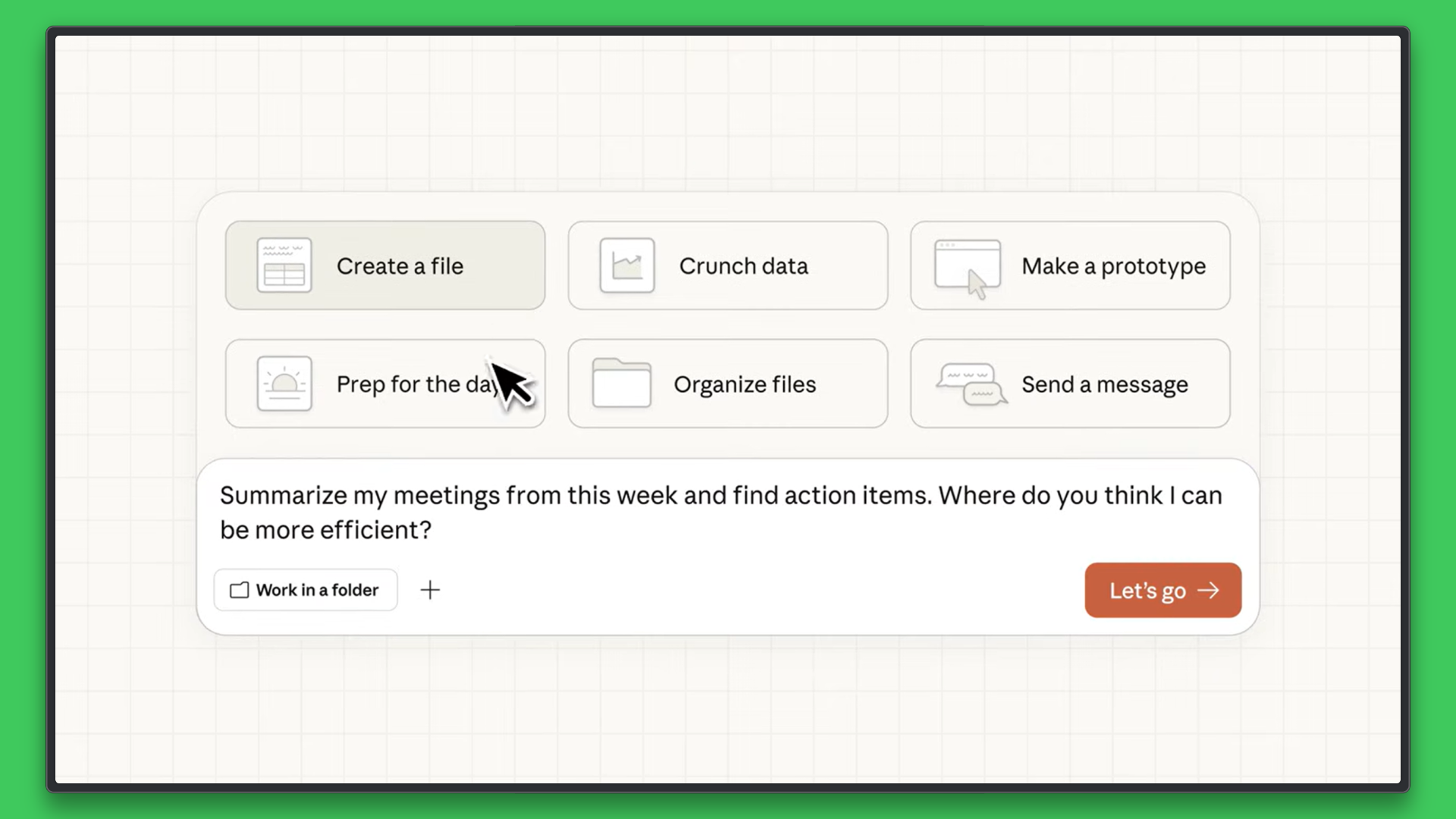Pick the Make a prototype label
1456x819 pixels.
[x=1113, y=266]
